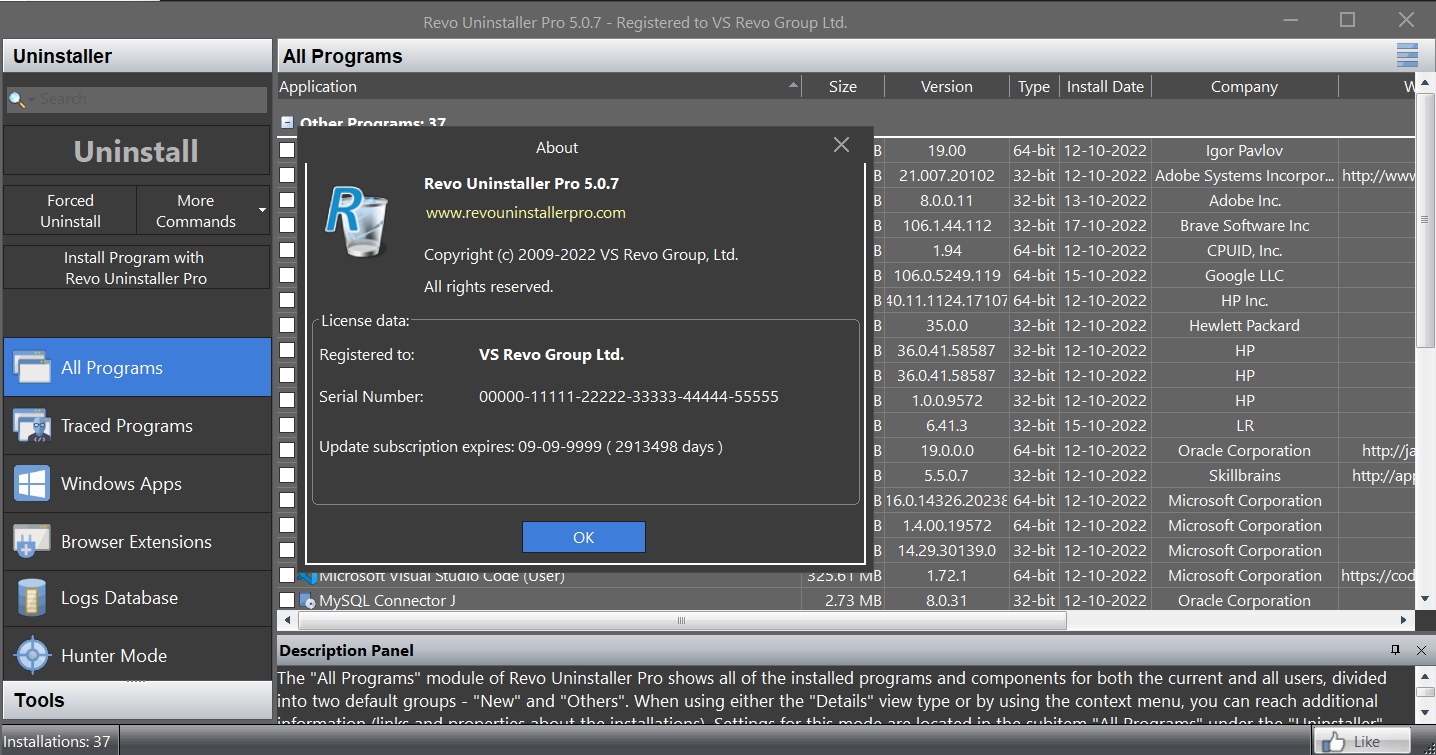Screen dimensions: 1436x755
Task: Expand the Tools section
Action: point(137,700)
